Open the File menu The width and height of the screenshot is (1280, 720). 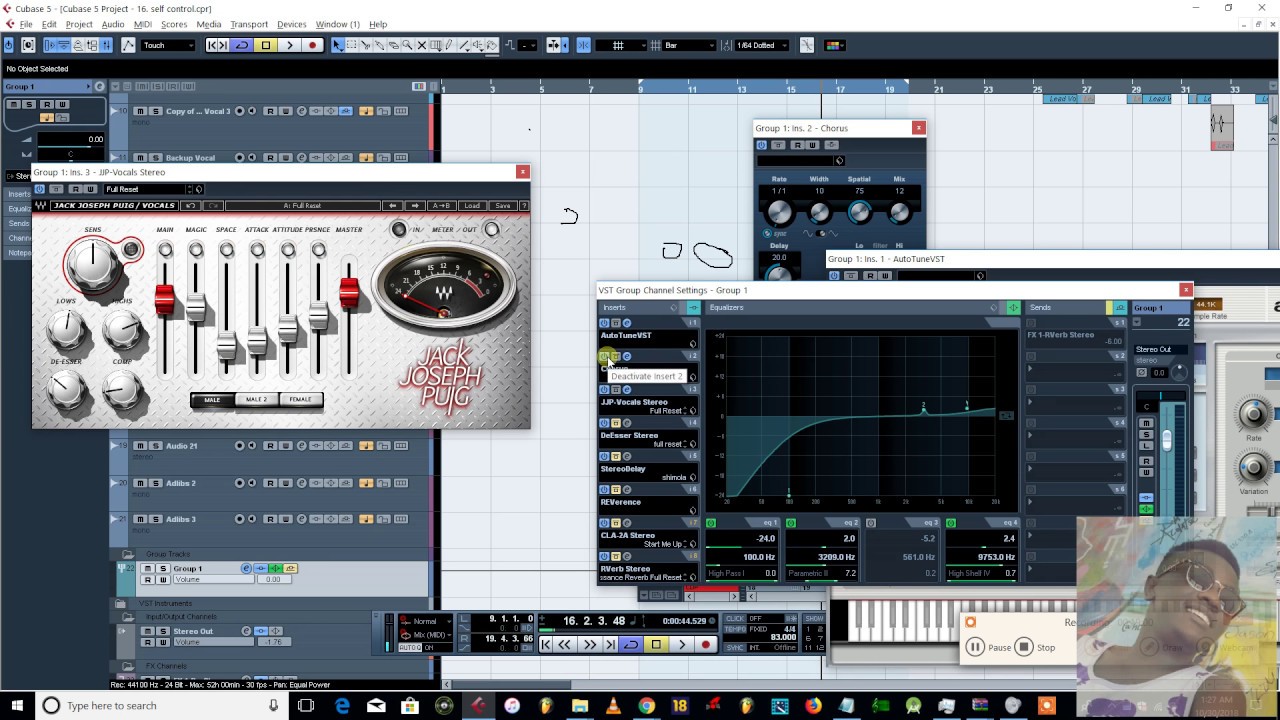26,24
